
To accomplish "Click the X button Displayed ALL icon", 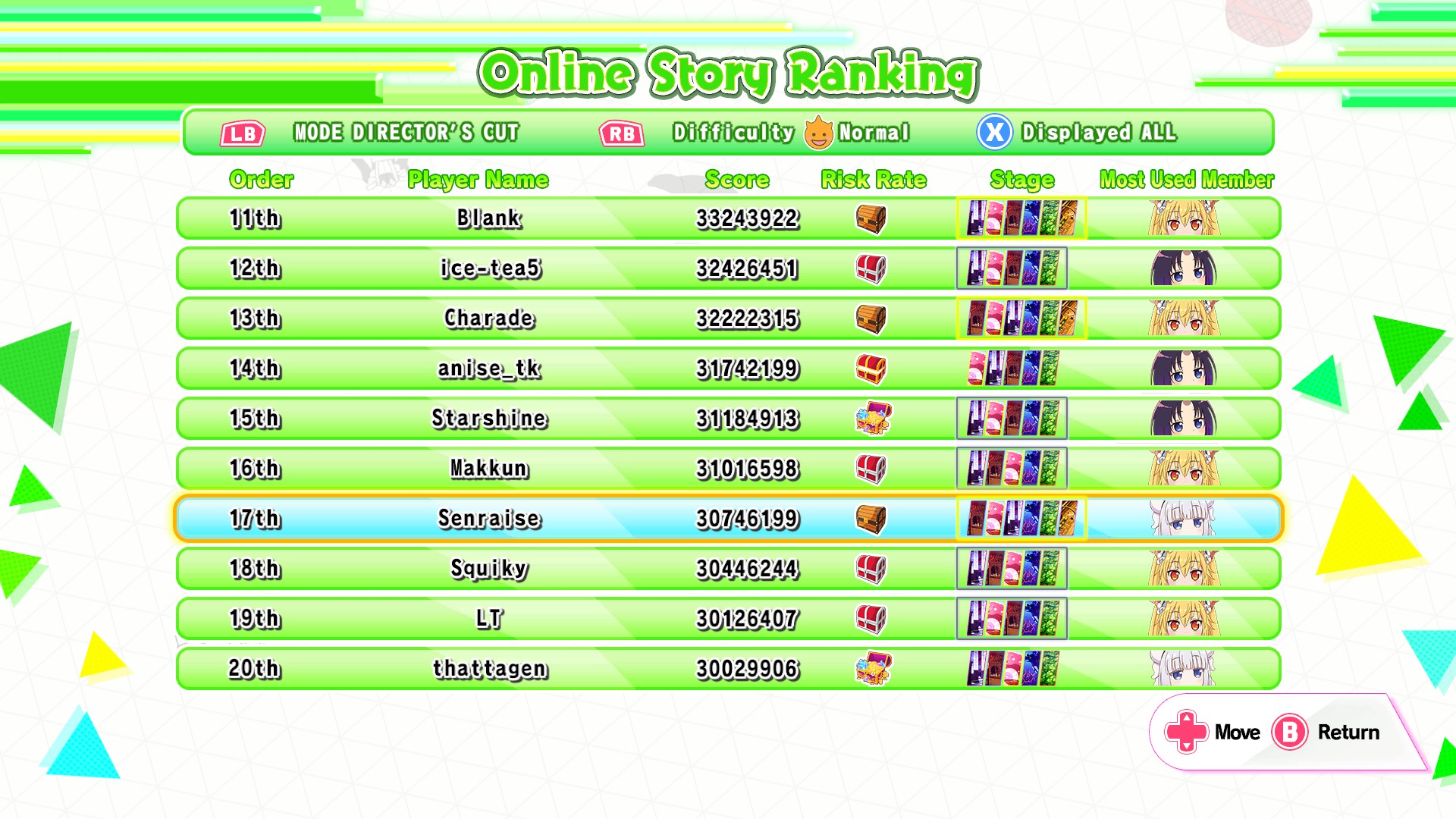I will tap(994, 133).
